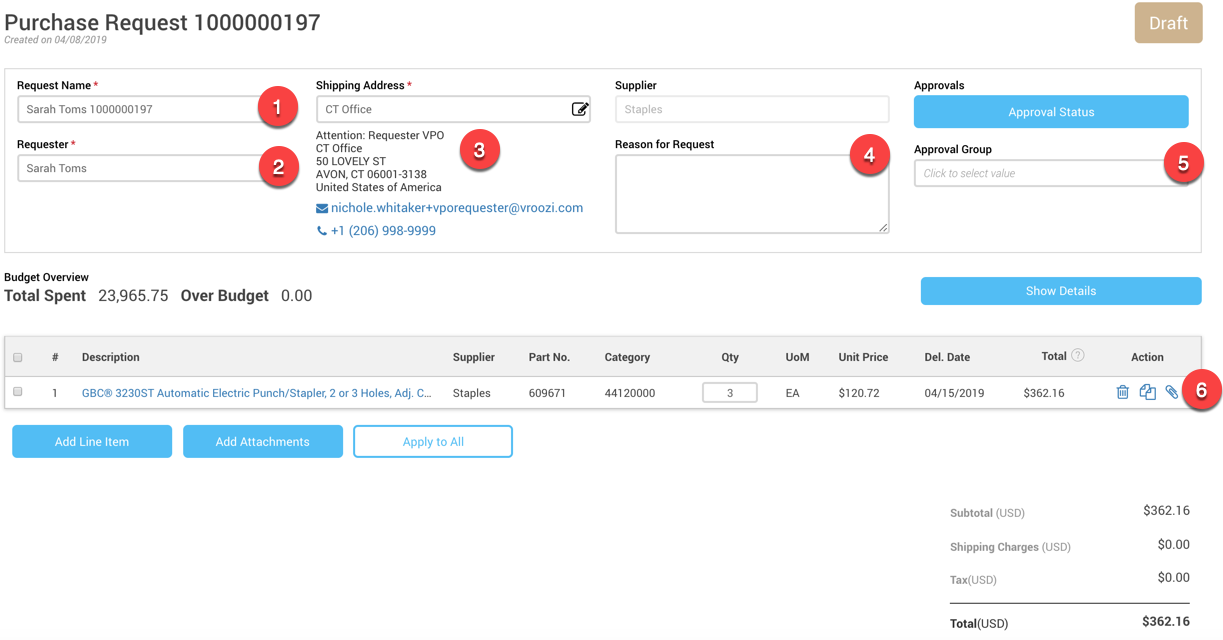Viewport: 1223px width, 640px height.
Task: Click the envelope icon beside email address
Action: (x=322, y=208)
